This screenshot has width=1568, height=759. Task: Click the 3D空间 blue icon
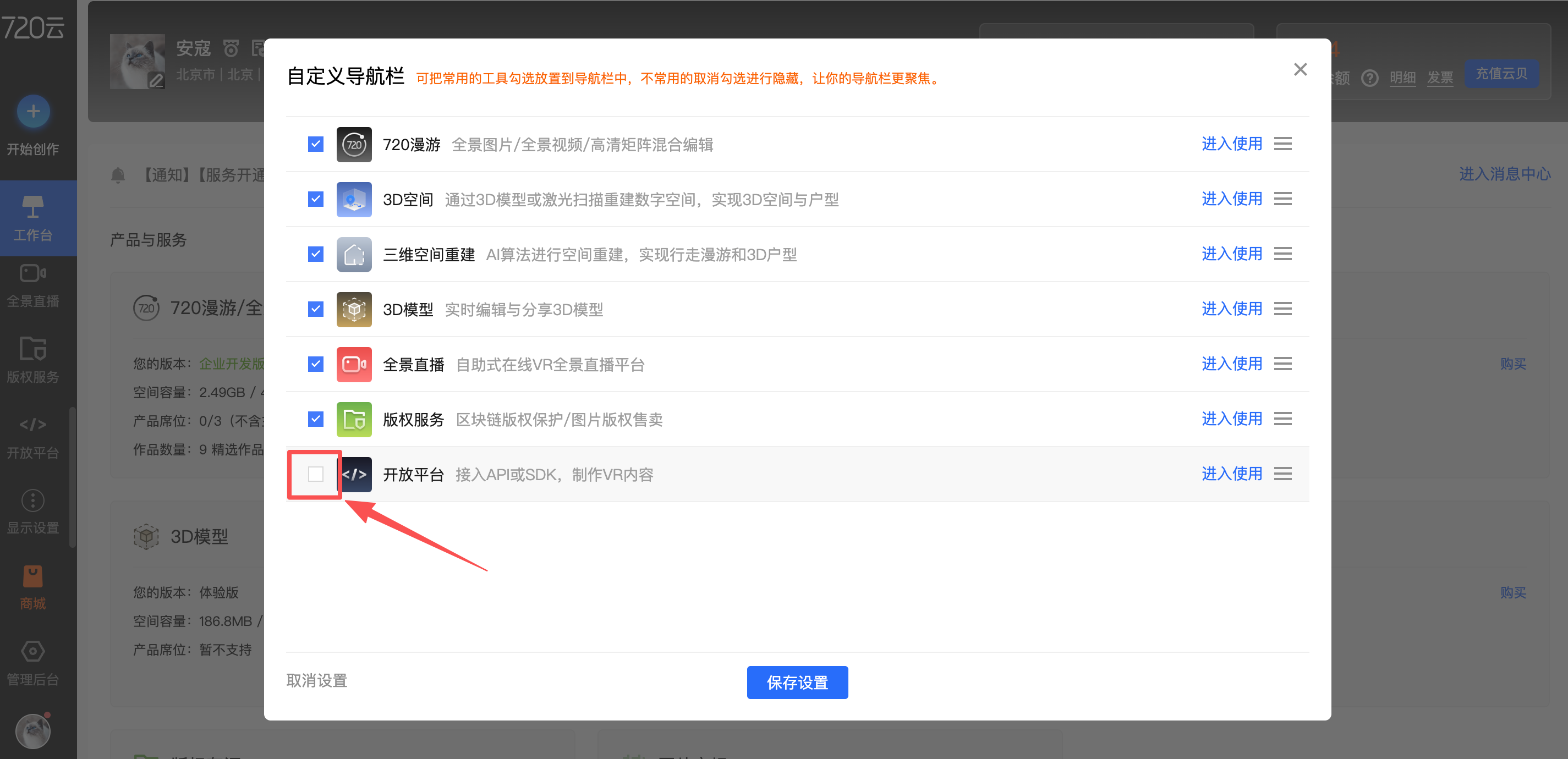click(x=354, y=199)
